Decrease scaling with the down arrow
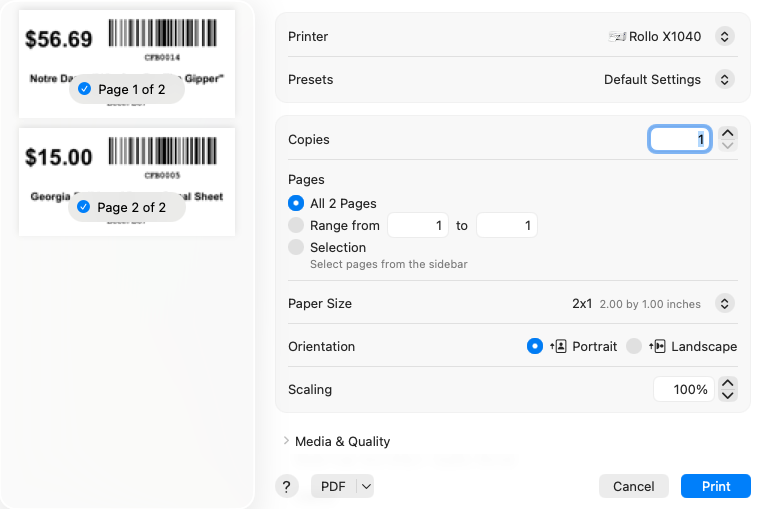Viewport: 758px width, 509px height. [x=728, y=395]
